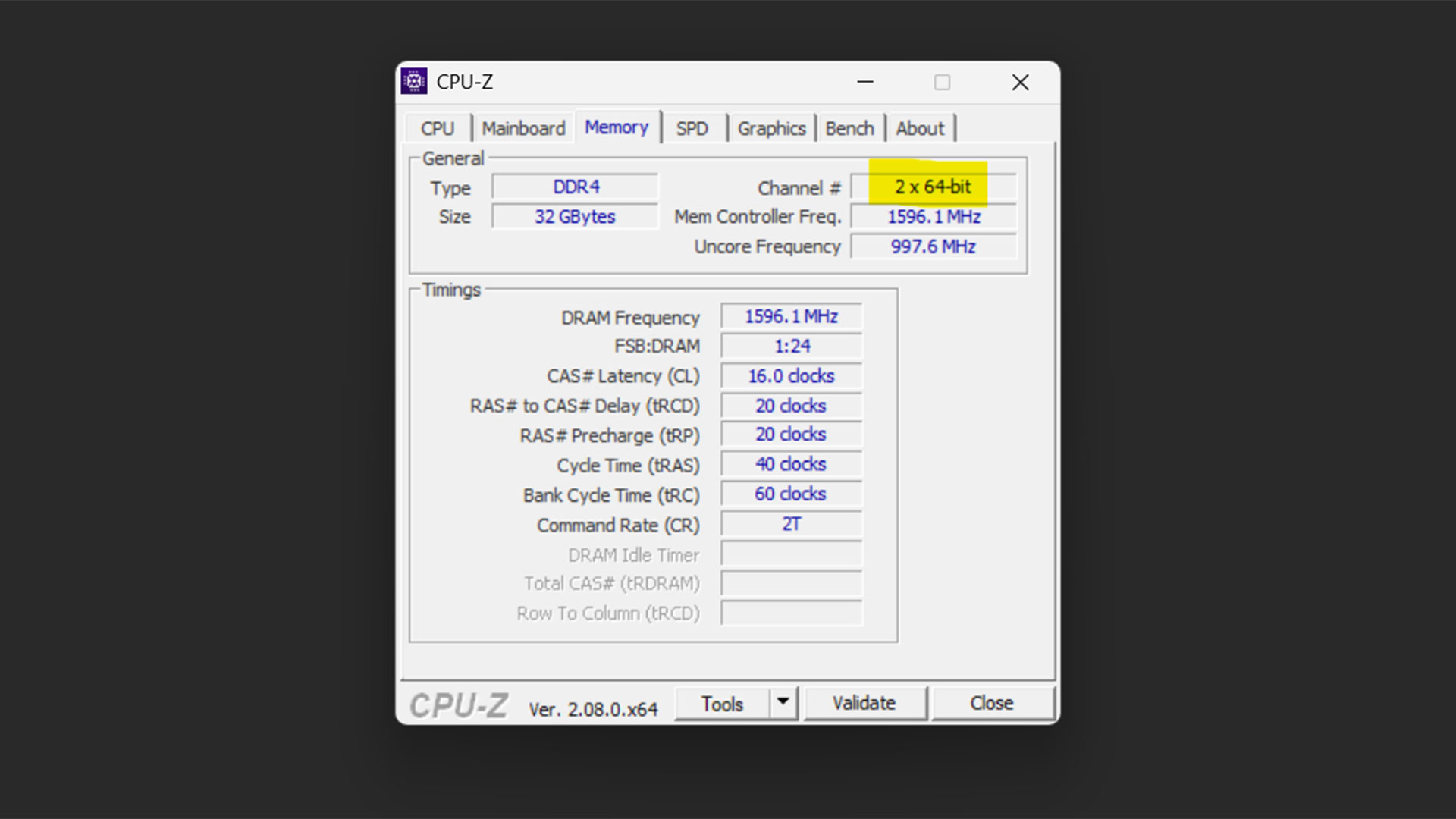Go to the SPD tab
Viewport: 1456px width, 819px height.
692,128
